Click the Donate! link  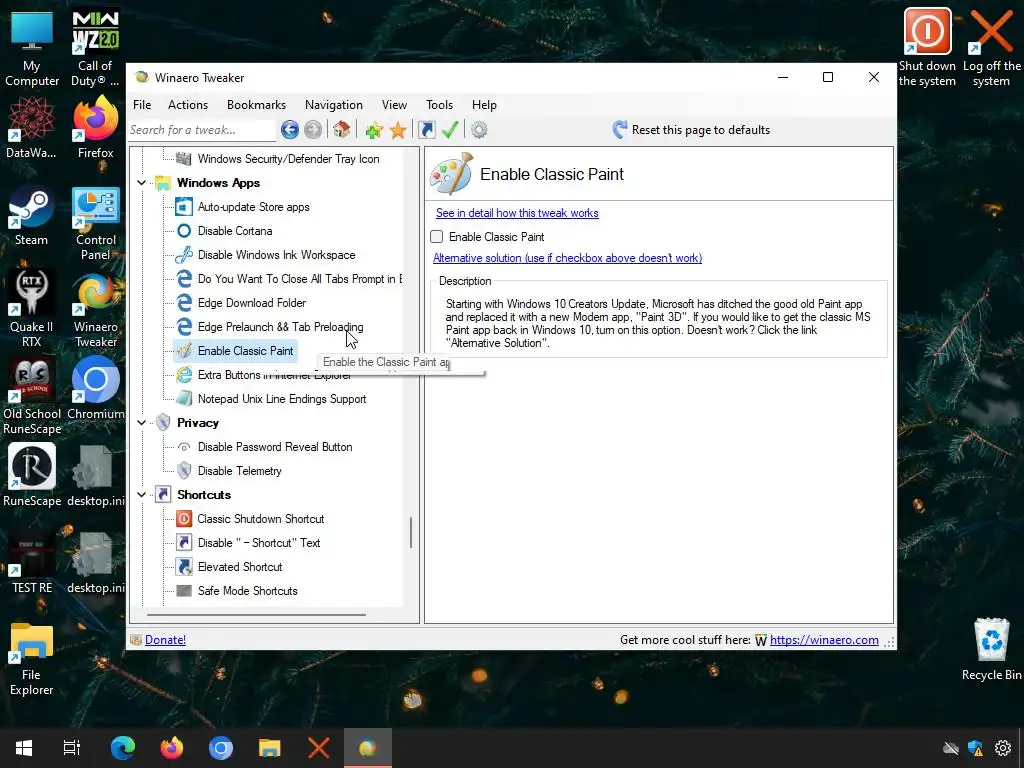(165, 640)
